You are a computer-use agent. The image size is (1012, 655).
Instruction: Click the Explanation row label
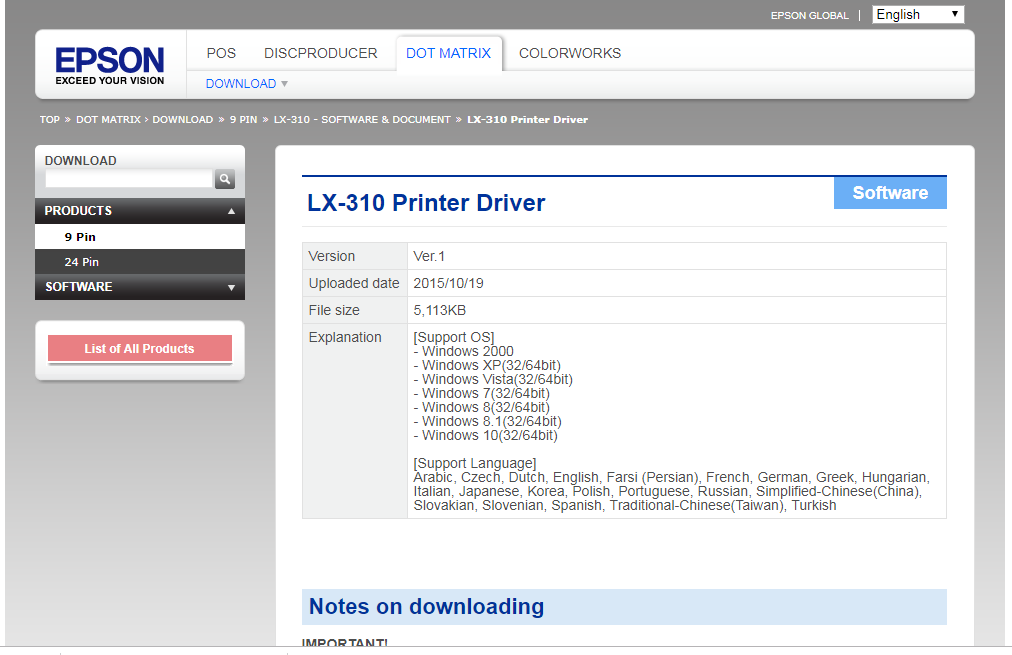tap(345, 338)
